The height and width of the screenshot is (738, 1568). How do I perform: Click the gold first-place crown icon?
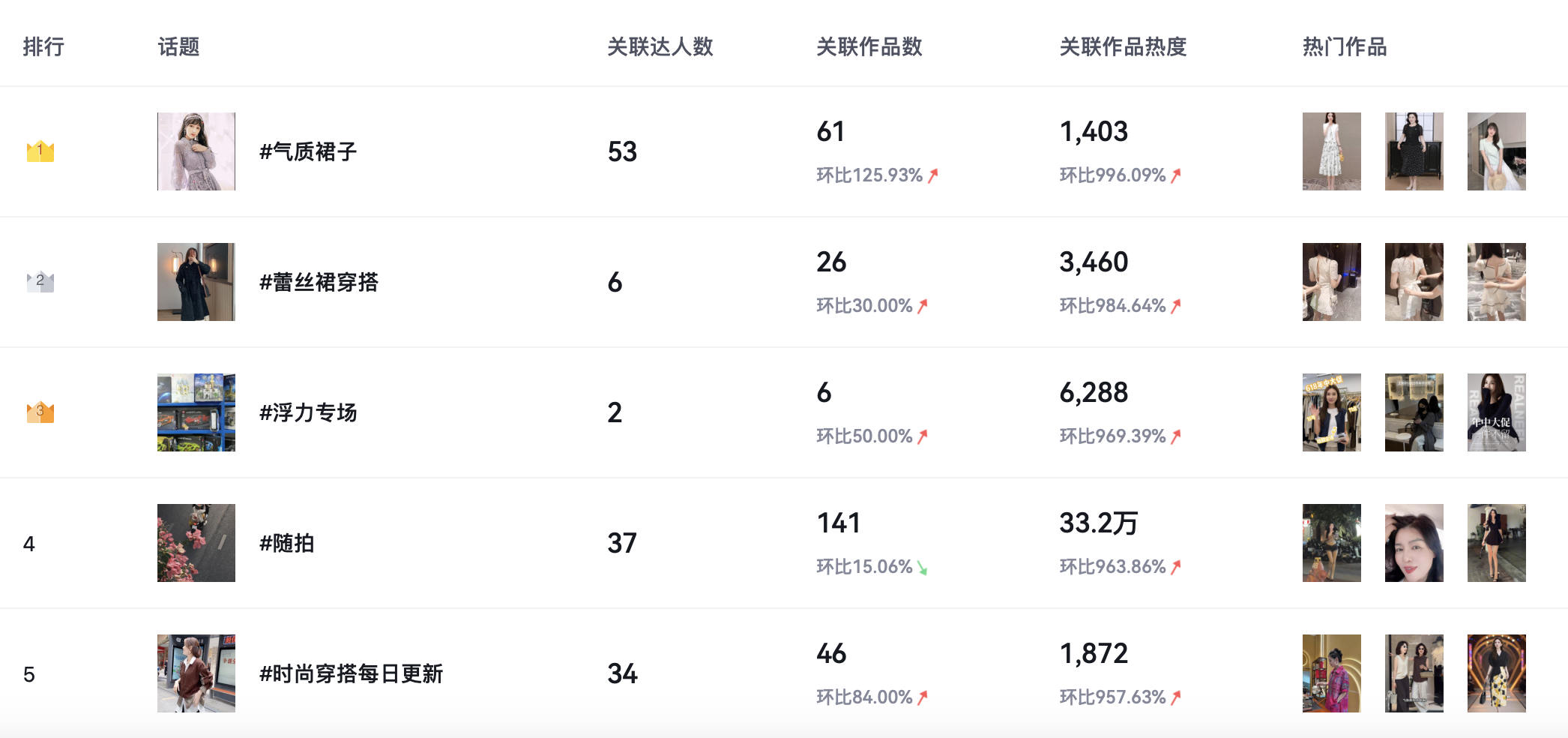tap(40, 151)
